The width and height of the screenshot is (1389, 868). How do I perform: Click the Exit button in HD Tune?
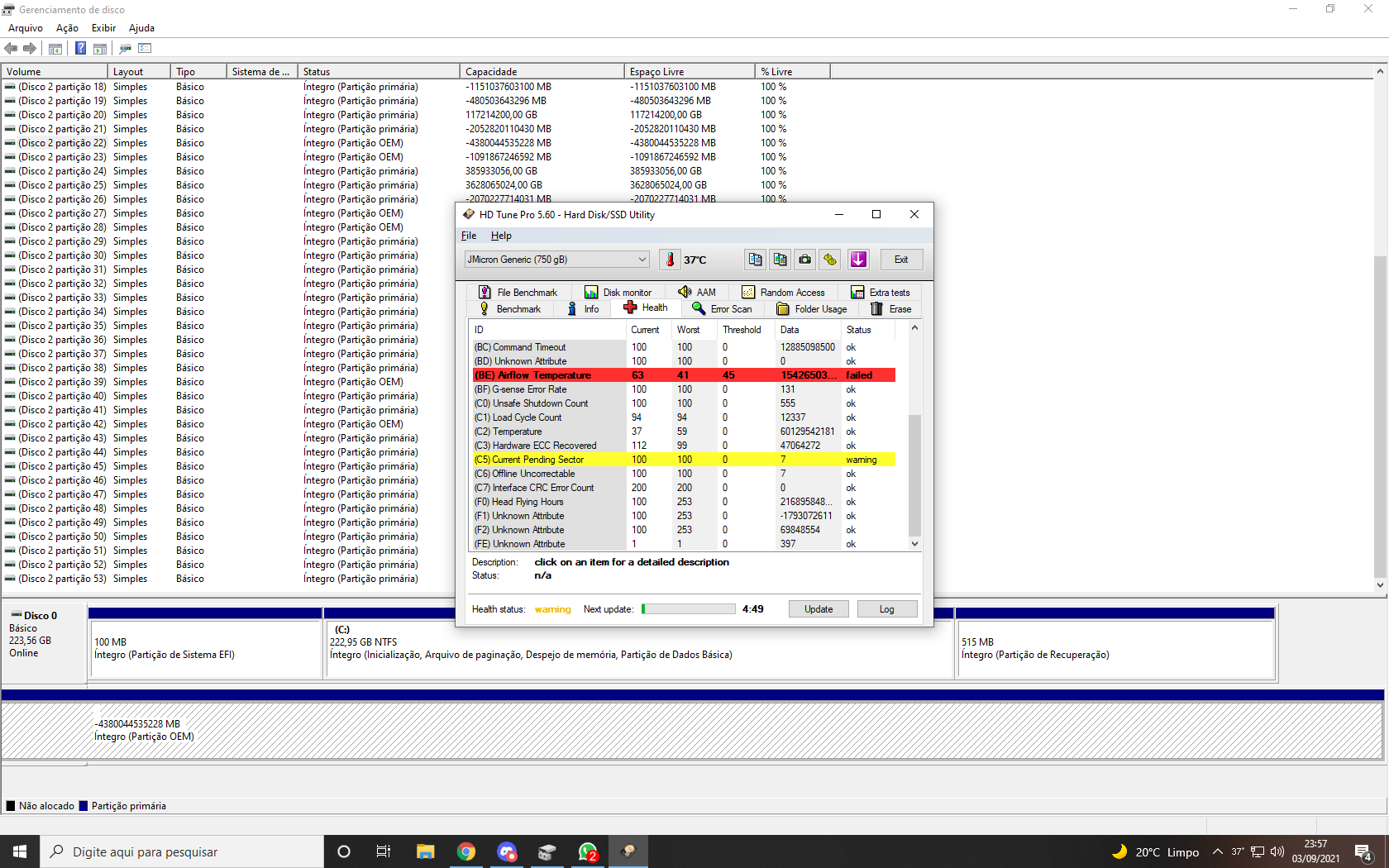tap(901, 260)
